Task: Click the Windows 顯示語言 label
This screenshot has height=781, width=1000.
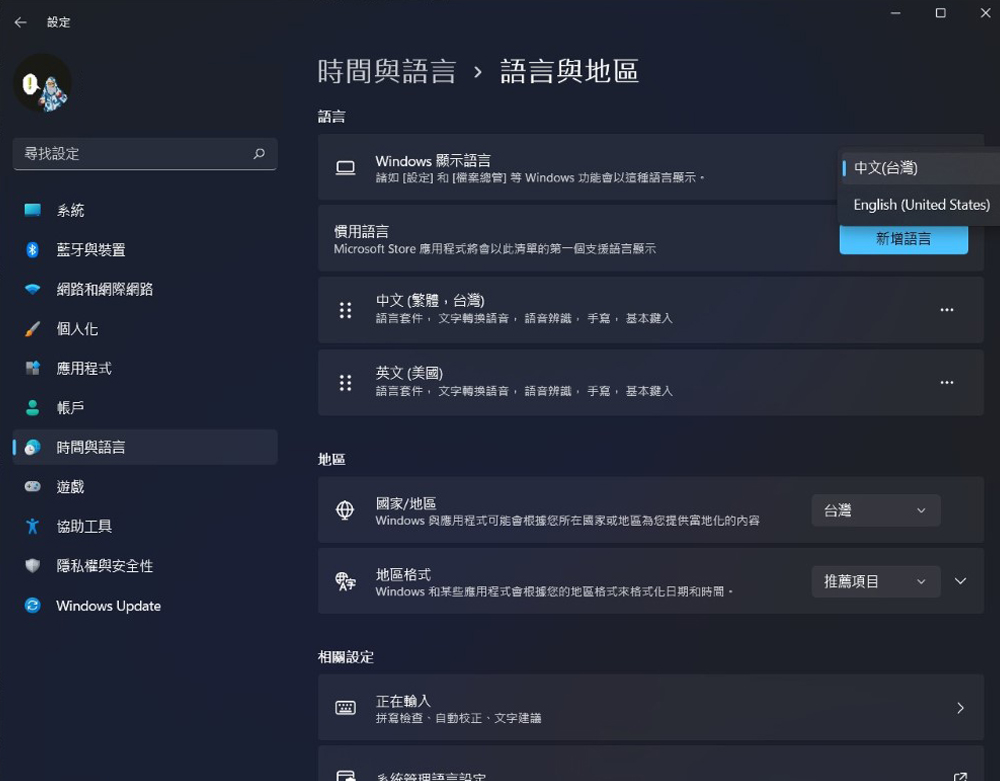Action: pos(433,161)
